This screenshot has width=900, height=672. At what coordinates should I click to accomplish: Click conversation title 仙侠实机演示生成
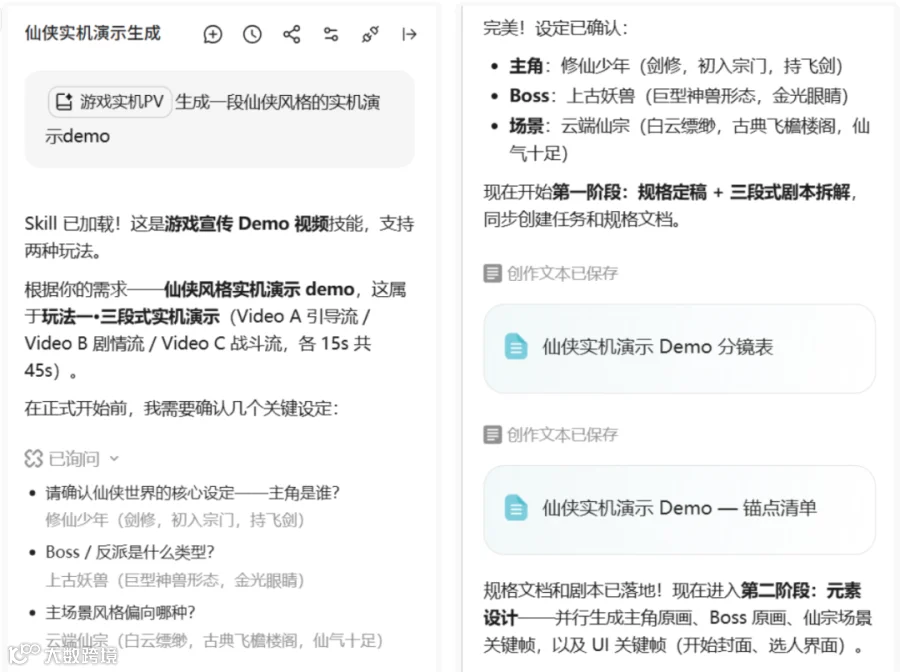tap(92, 33)
